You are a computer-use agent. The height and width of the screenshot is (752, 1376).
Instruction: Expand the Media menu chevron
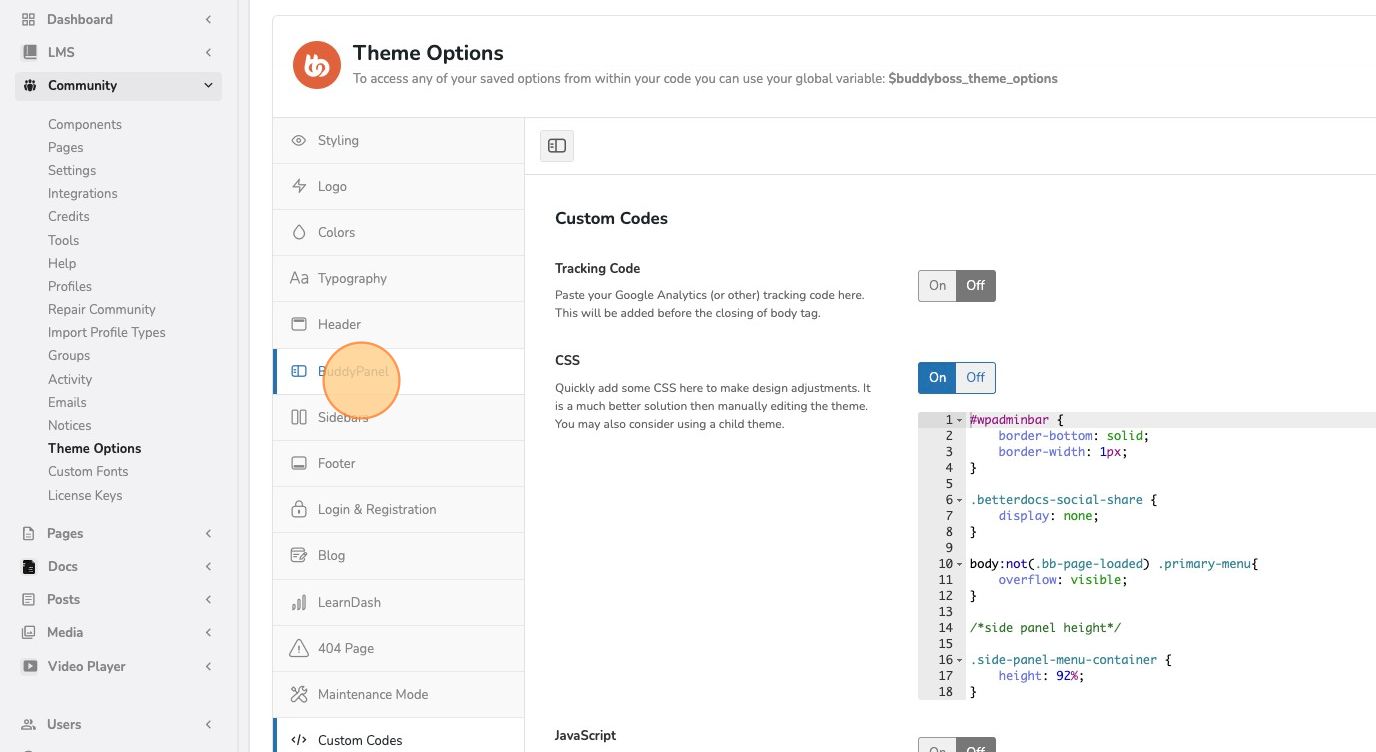pyautogui.click(x=208, y=632)
